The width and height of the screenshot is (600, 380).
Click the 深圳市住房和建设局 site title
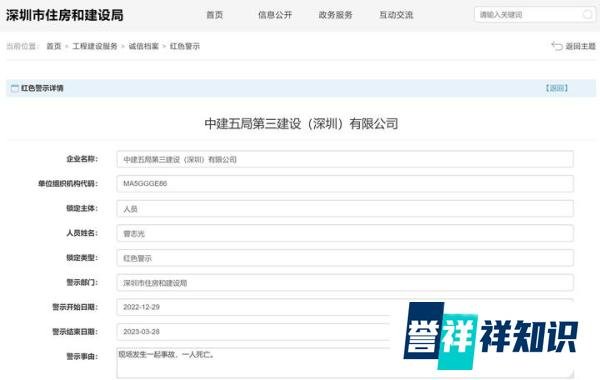point(65,15)
